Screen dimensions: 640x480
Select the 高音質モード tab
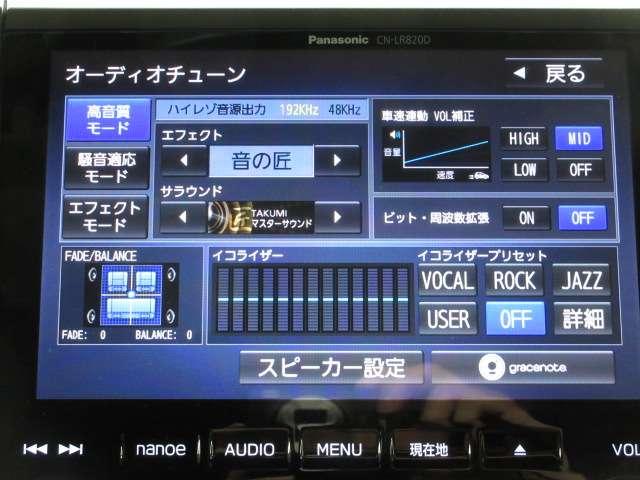pyautogui.click(x=105, y=121)
